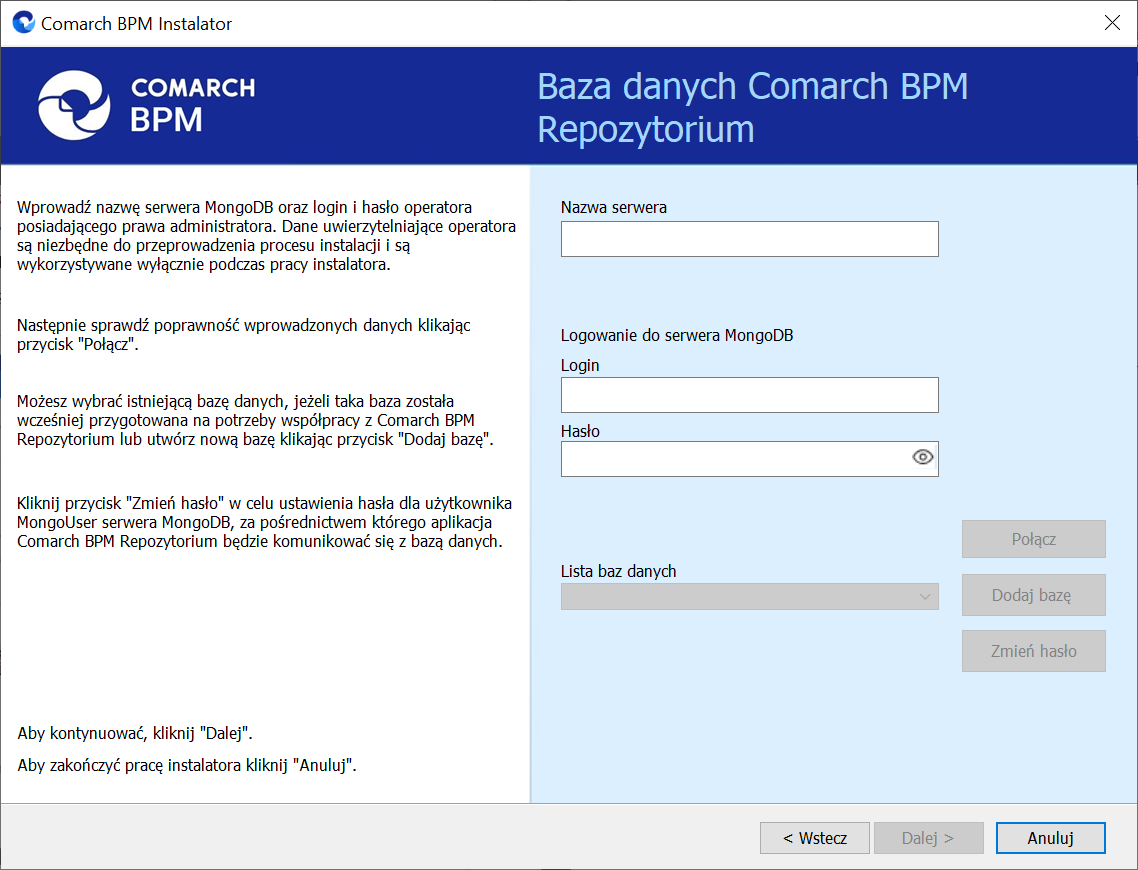Click the paragraph starting 'Wprowadź nazwę serwera MongoDB'
This screenshot has width=1138, height=870.
266,236
